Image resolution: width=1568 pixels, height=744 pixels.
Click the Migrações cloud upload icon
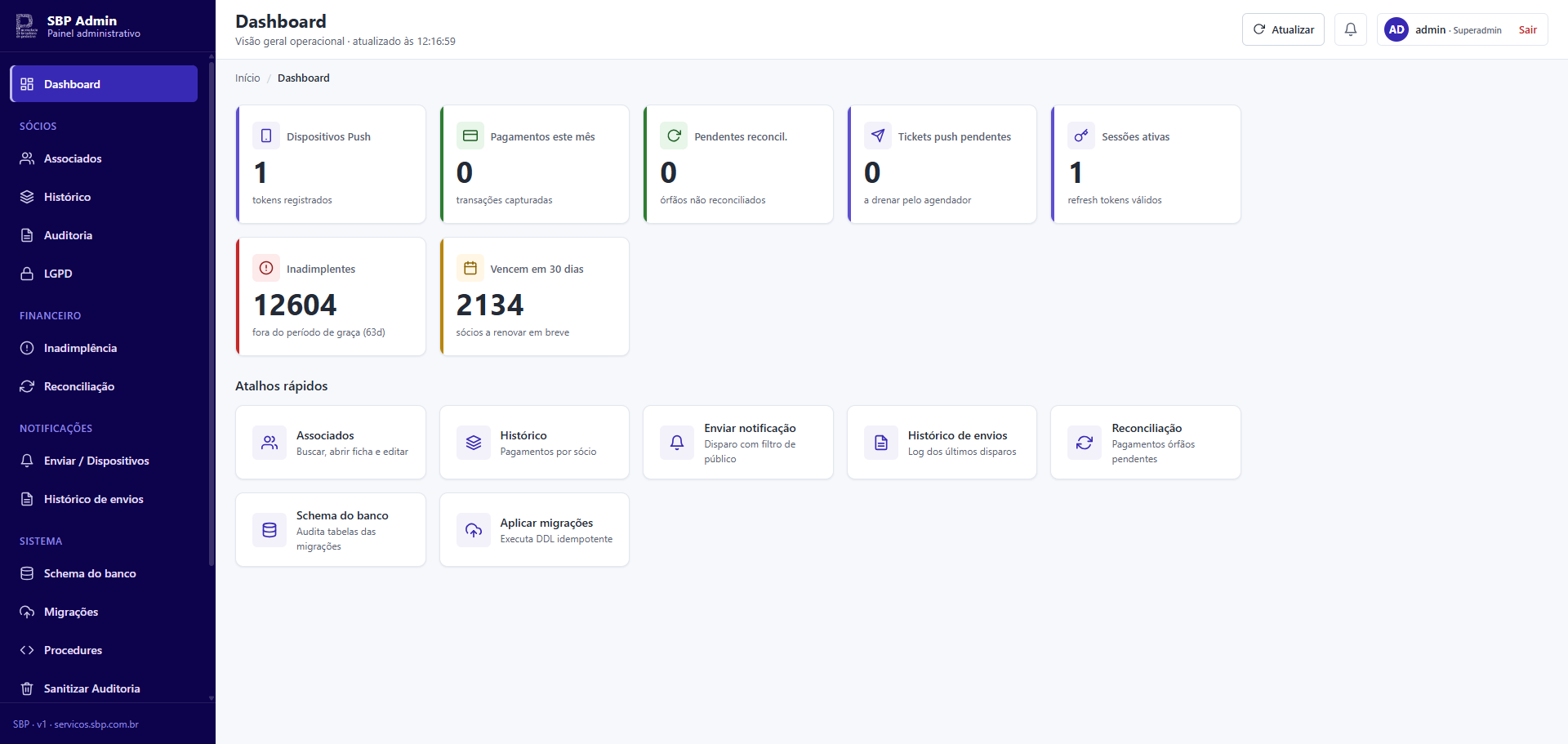(27, 612)
